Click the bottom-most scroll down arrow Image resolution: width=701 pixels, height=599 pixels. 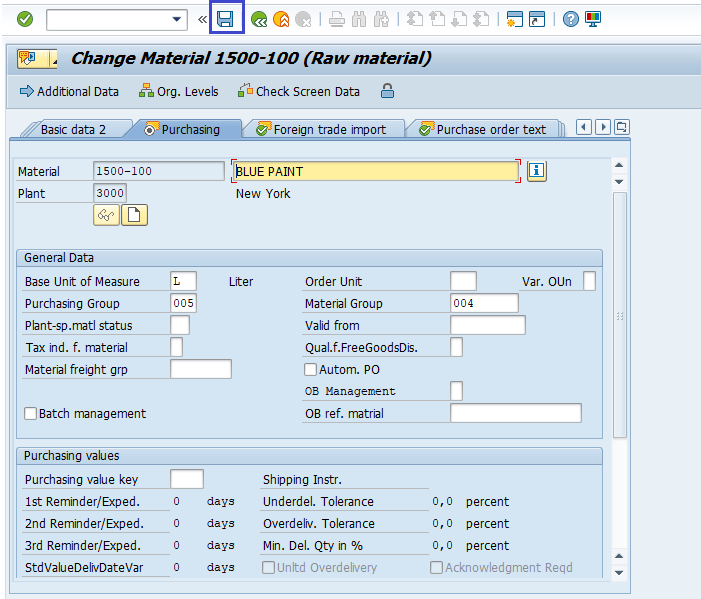[x=619, y=573]
